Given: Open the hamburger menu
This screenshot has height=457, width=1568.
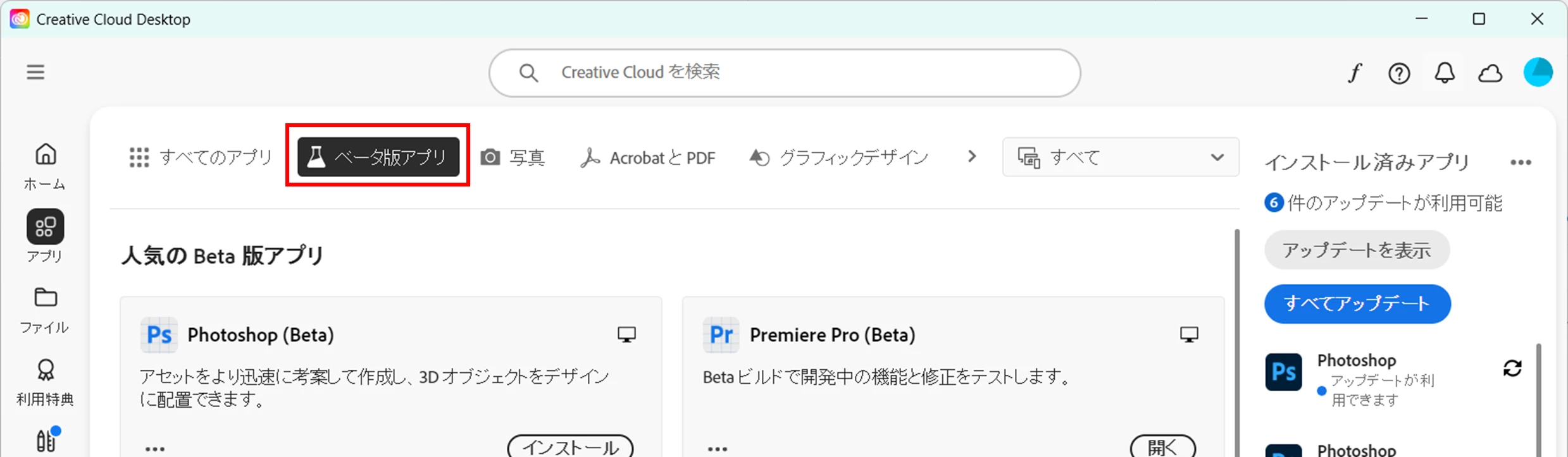Looking at the screenshot, I should click(35, 72).
